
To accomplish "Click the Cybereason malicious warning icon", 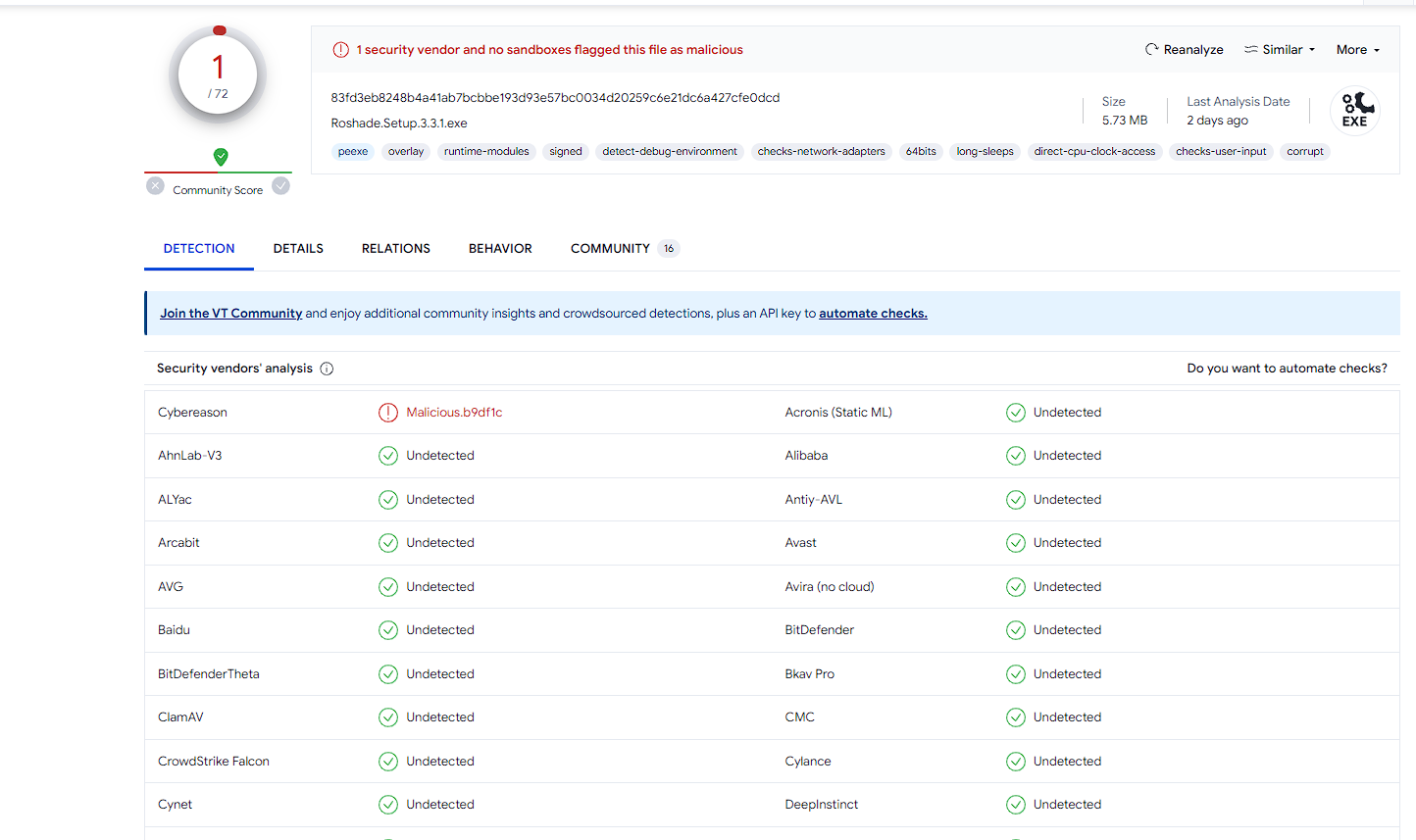I will tap(388, 413).
